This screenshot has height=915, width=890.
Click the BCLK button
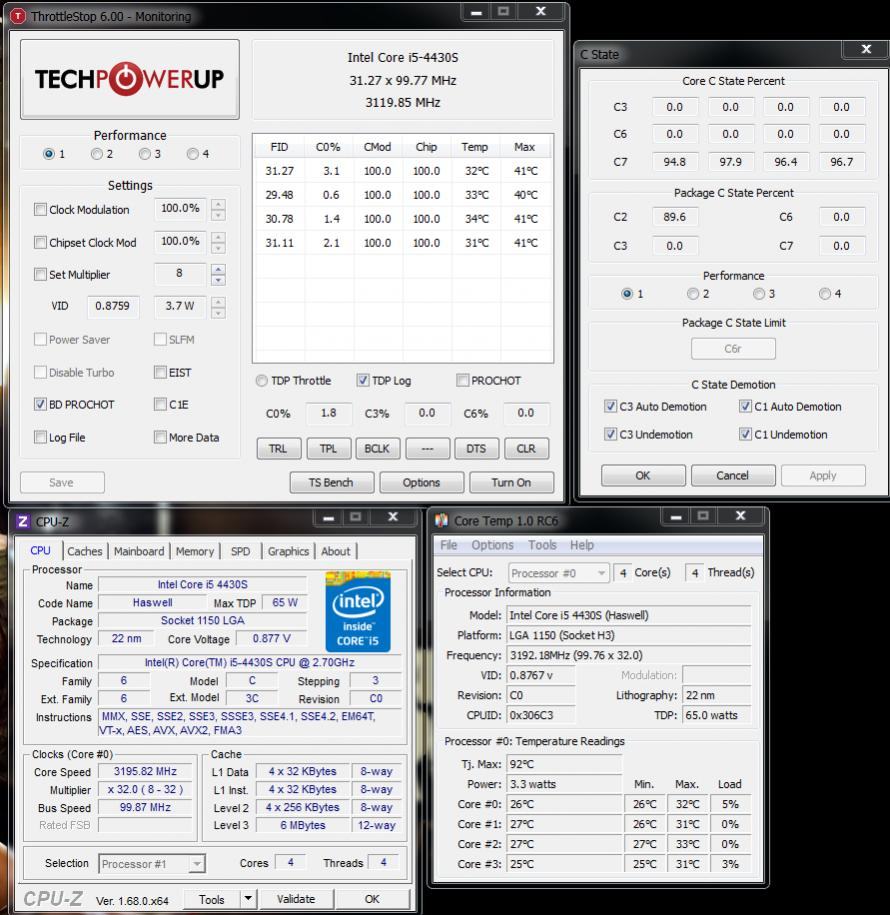coord(378,448)
